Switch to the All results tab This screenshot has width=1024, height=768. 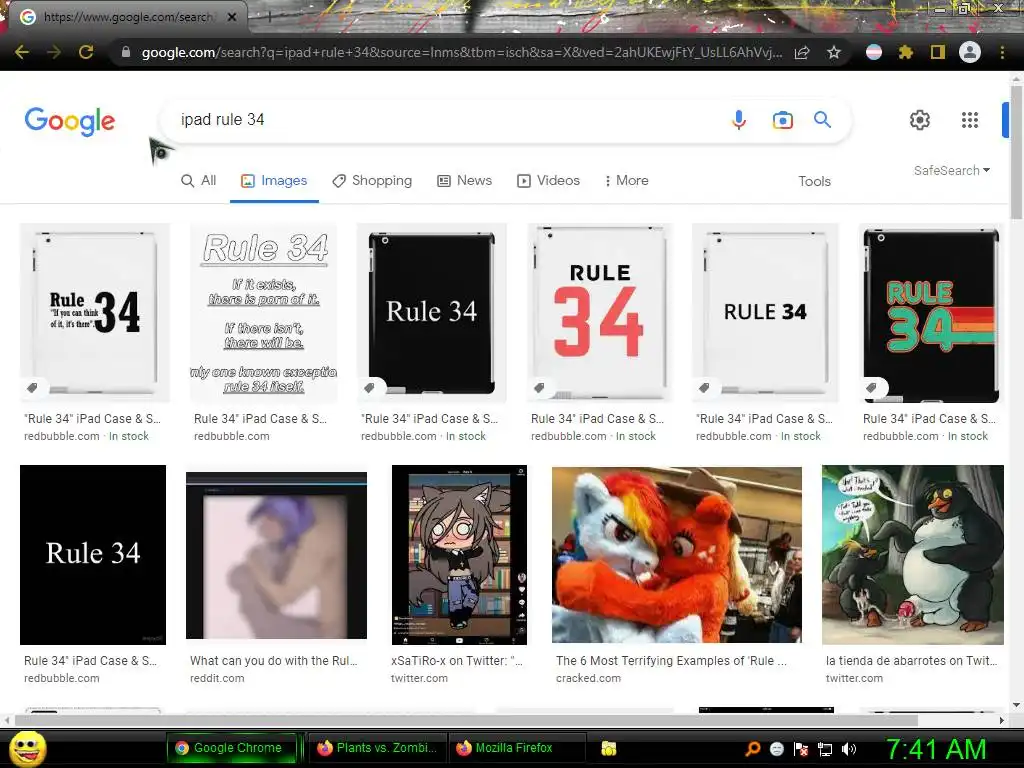click(199, 180)
